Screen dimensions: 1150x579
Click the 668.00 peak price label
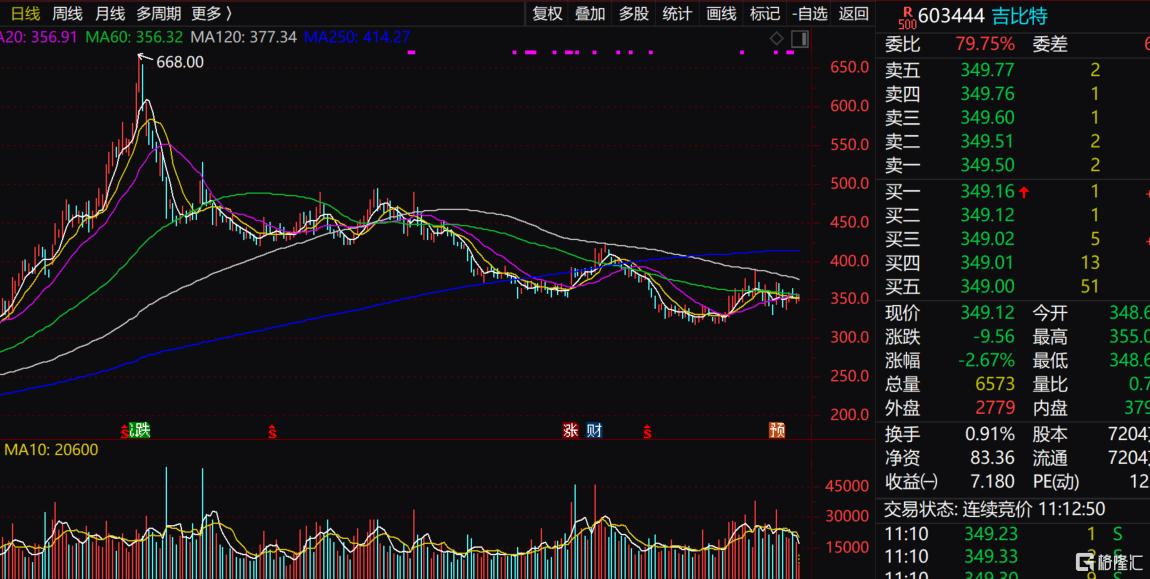(x=180, y=62)
